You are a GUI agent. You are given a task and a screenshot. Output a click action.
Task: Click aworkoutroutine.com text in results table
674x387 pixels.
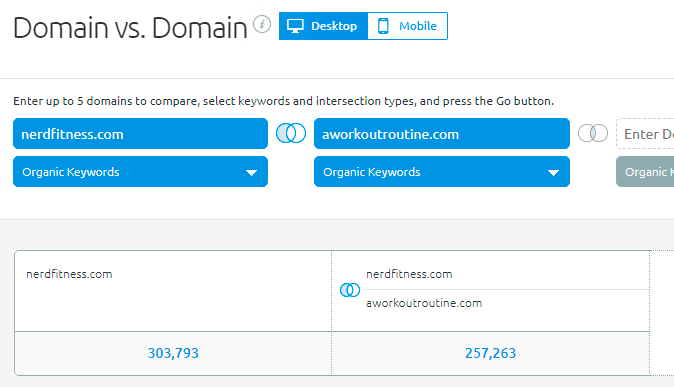[424, 303]
